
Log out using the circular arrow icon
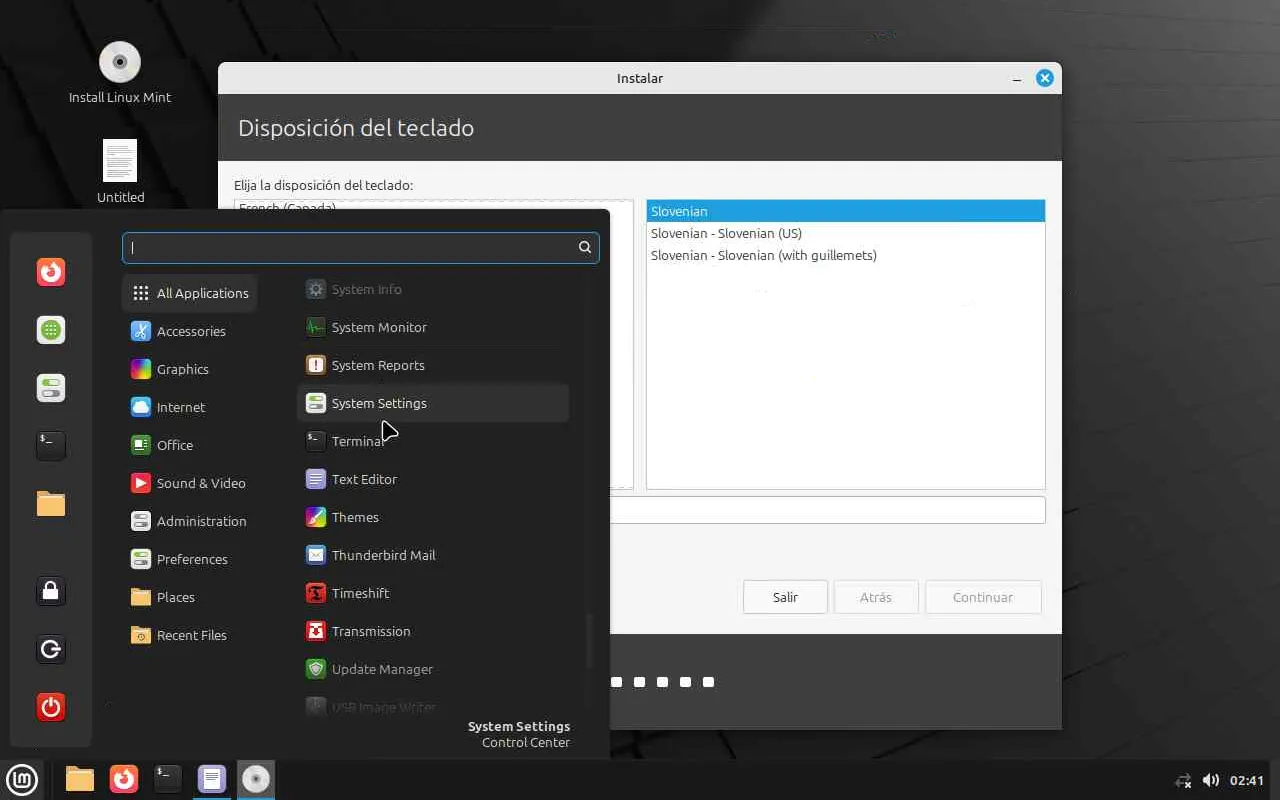pos(51,650)
